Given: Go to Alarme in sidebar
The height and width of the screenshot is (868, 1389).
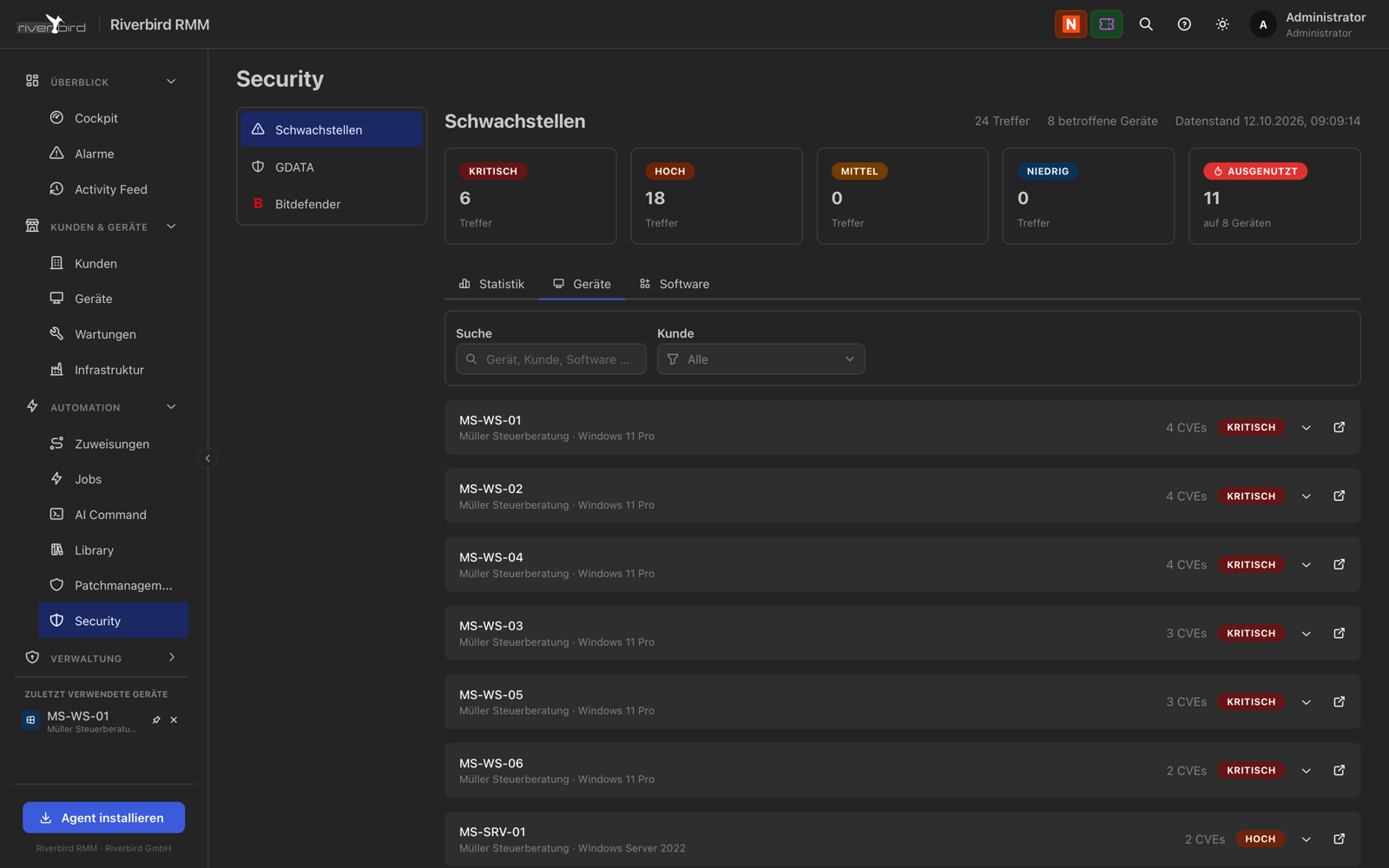Looking at the screenshot, I should point(114,154).
